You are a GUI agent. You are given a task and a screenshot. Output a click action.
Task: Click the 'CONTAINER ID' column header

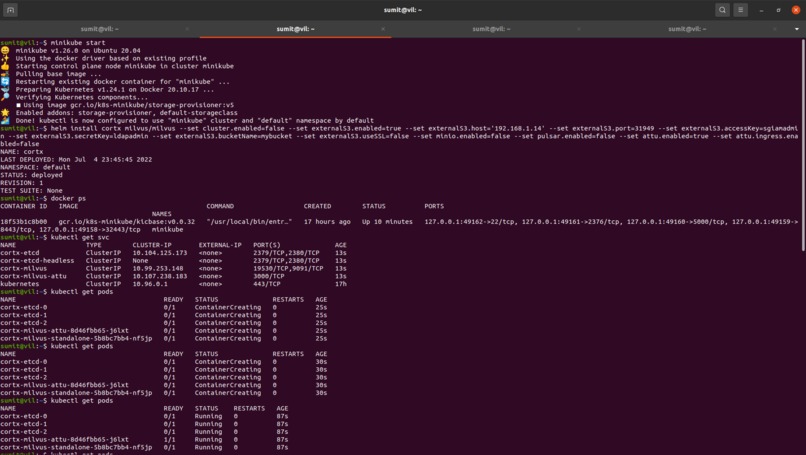(x=23, y=206)
